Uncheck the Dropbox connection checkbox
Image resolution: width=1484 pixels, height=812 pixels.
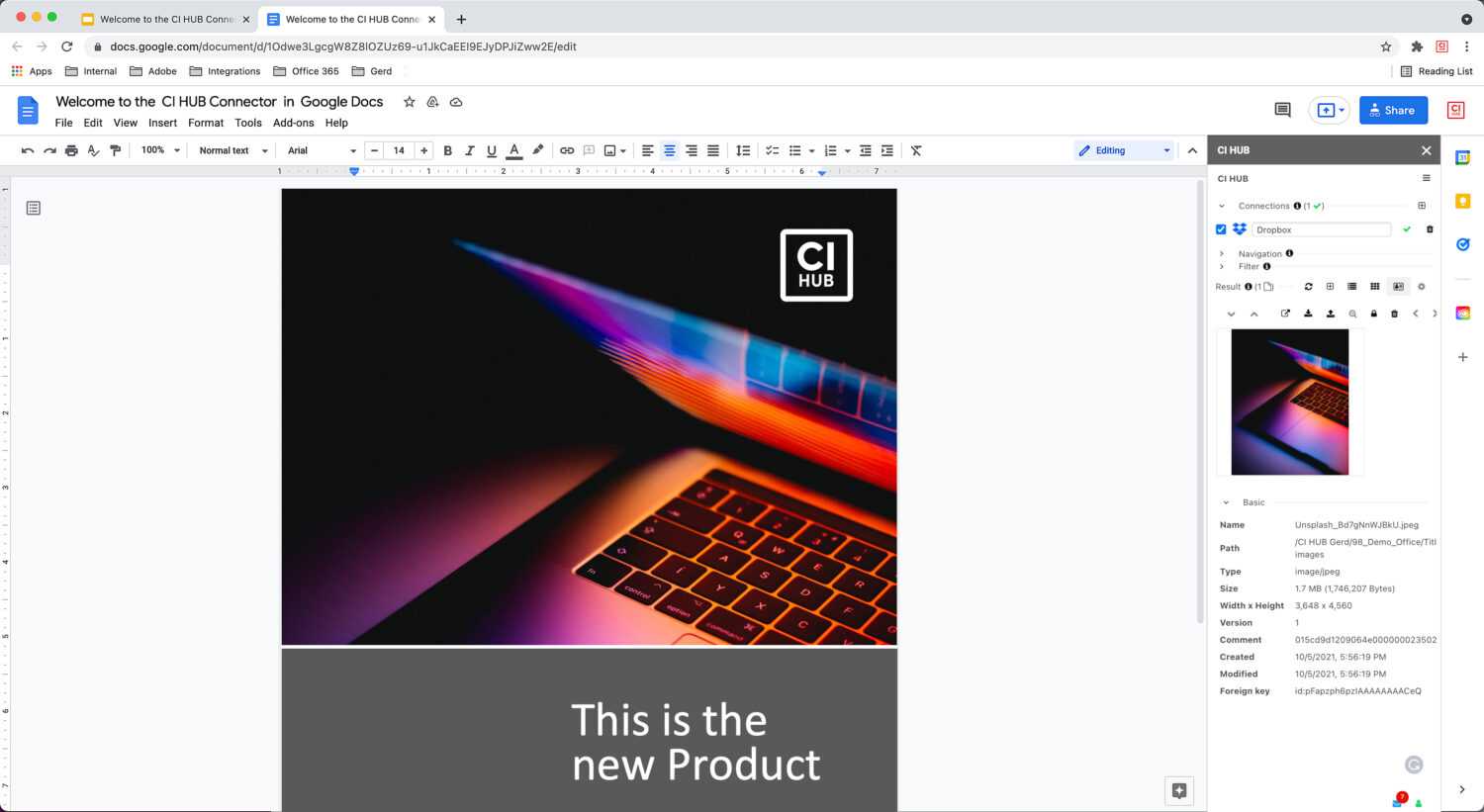coord(1221,229)
